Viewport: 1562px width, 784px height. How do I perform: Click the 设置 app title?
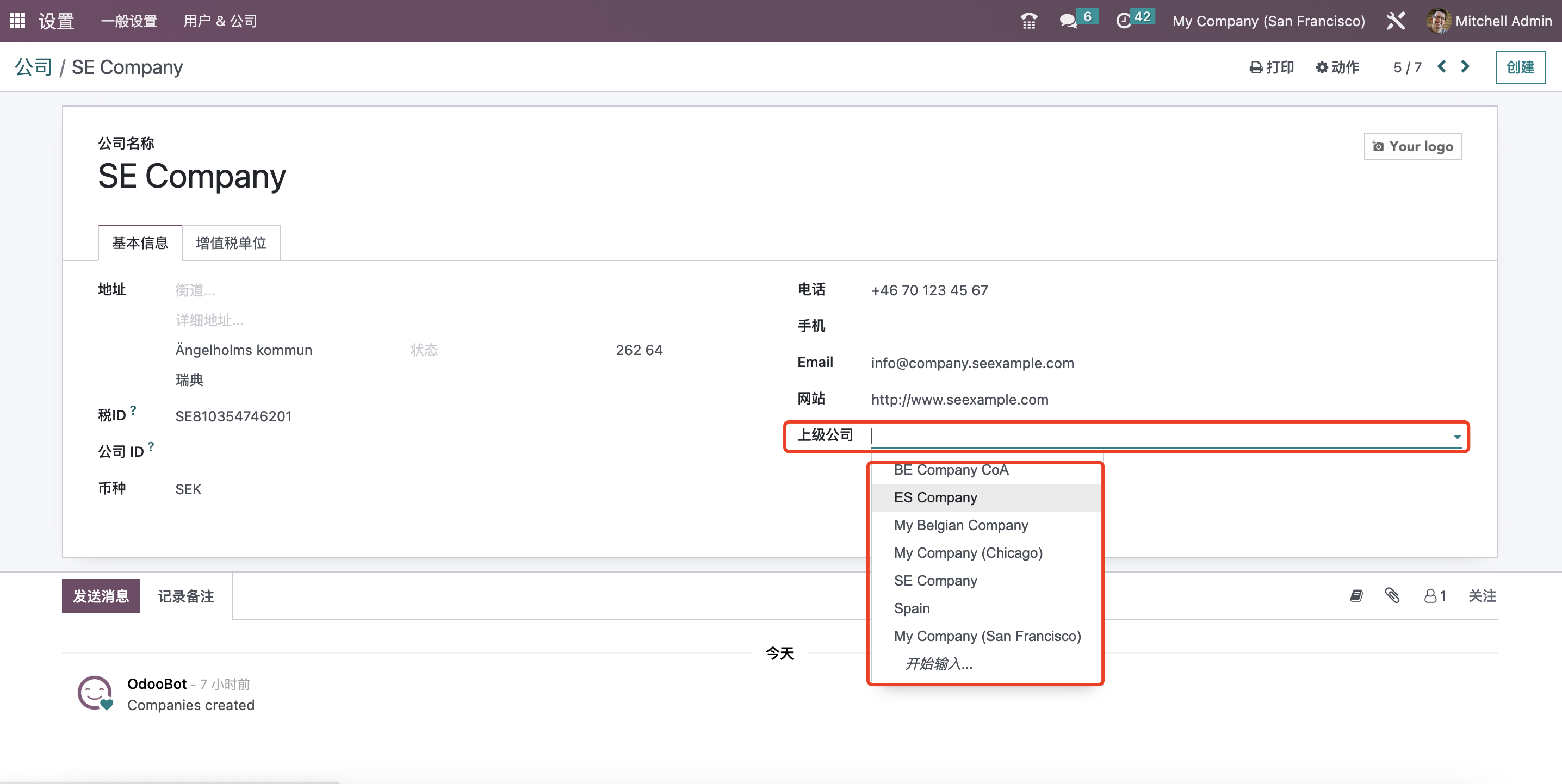click(57, 21)
